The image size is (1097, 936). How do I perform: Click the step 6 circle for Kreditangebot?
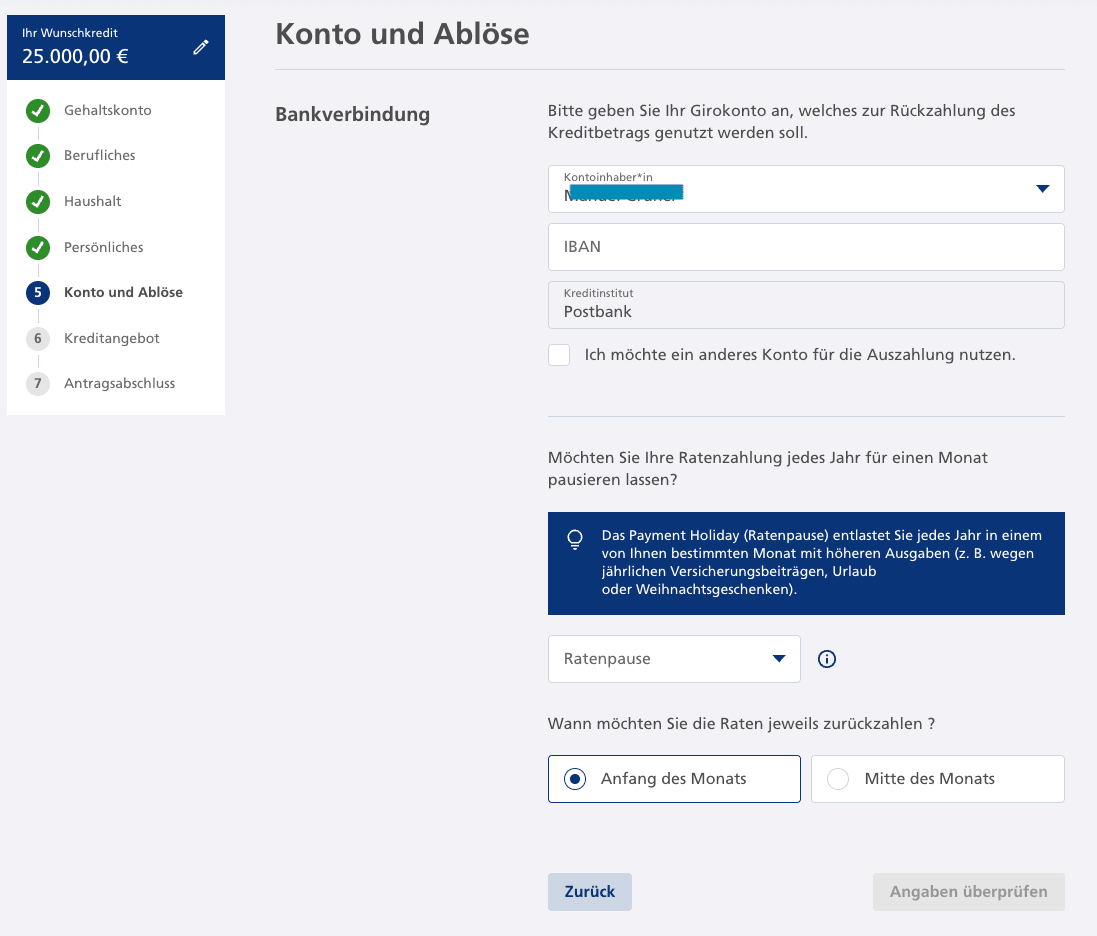click(x=38, y=338)
